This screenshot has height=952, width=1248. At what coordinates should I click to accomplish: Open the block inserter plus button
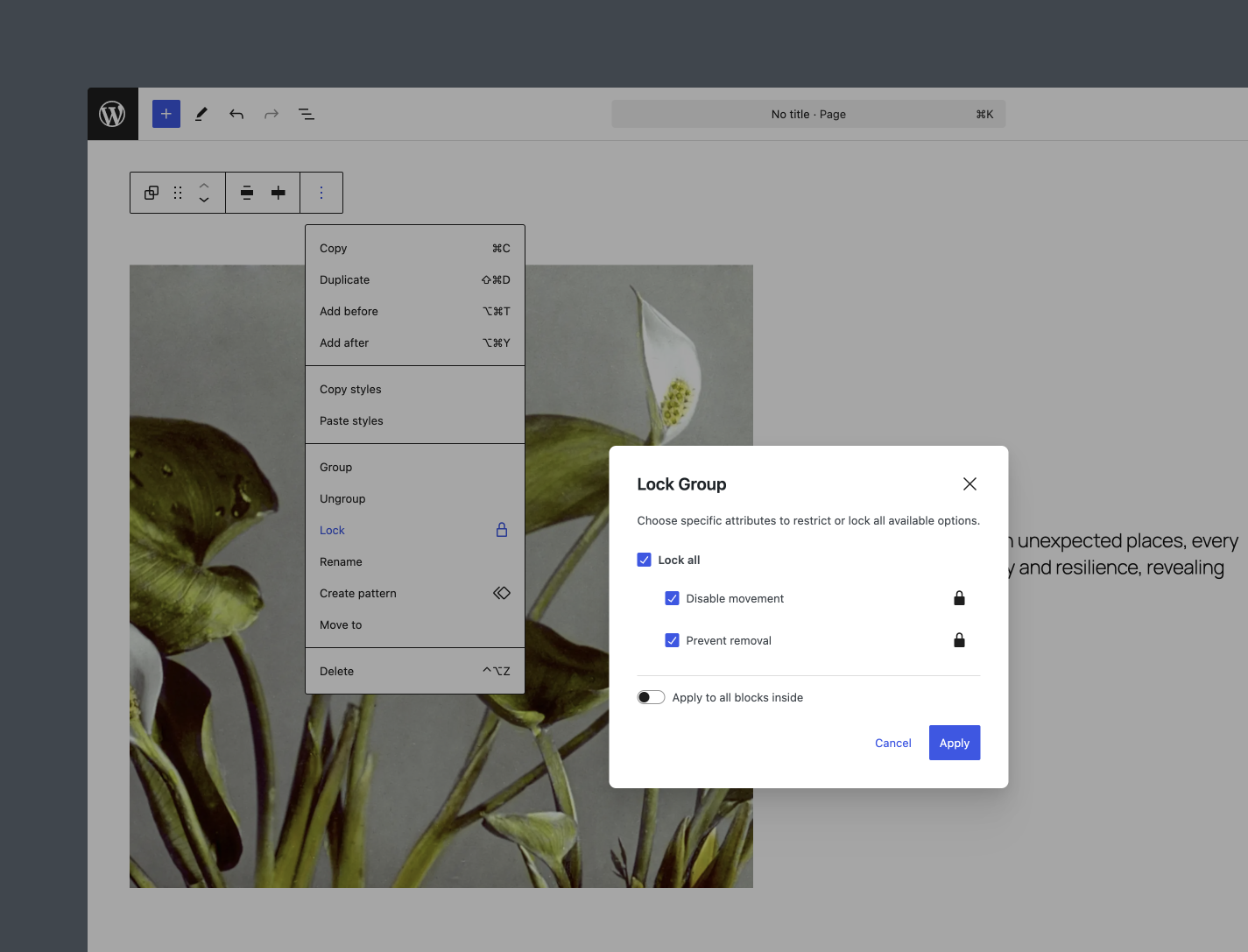pyautogui.click(x=166, y=114)
